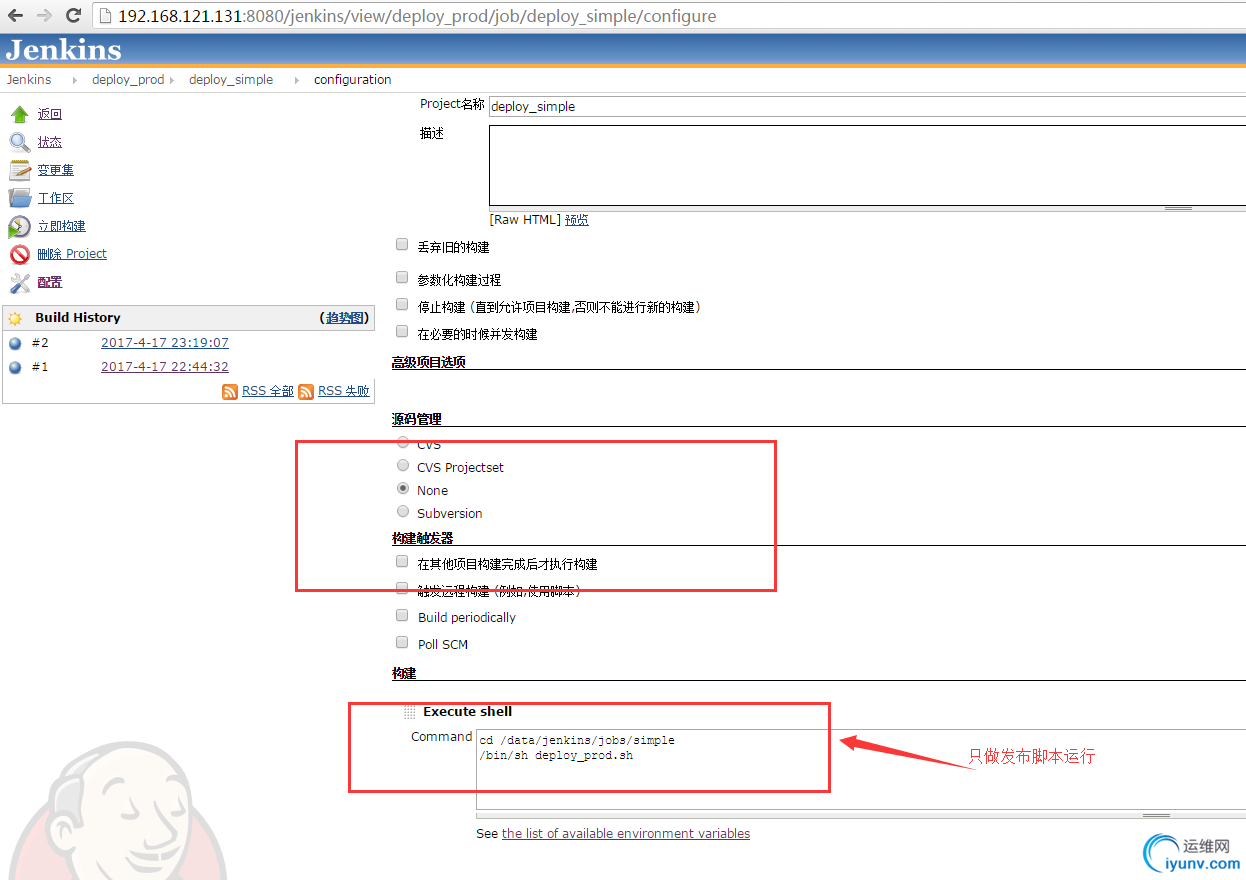
Task: Click the RSS 全部 feed icon
Action: 230,391
